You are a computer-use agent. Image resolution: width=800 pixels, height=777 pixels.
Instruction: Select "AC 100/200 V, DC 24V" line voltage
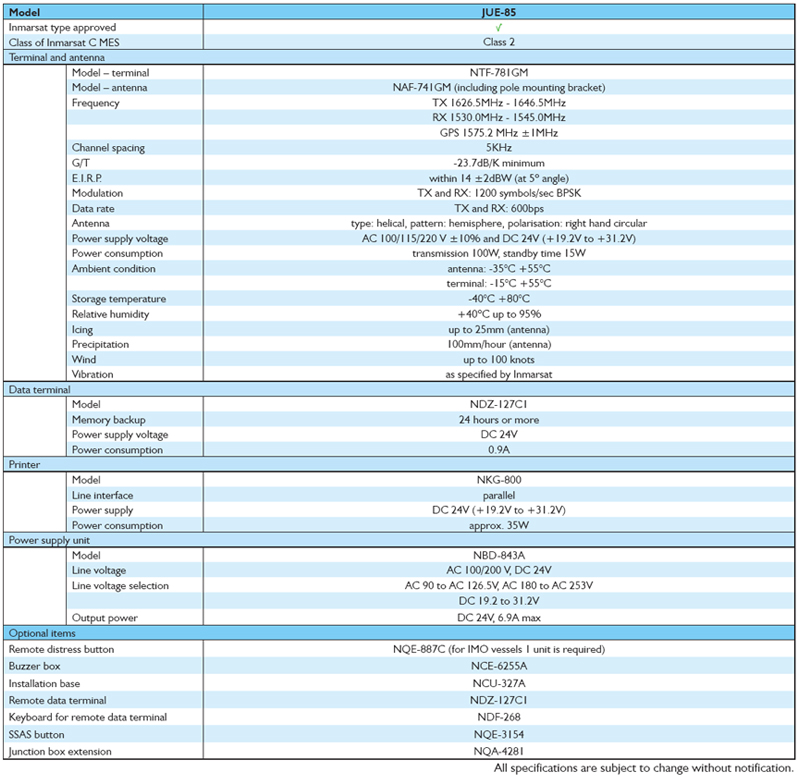[498, 570]
